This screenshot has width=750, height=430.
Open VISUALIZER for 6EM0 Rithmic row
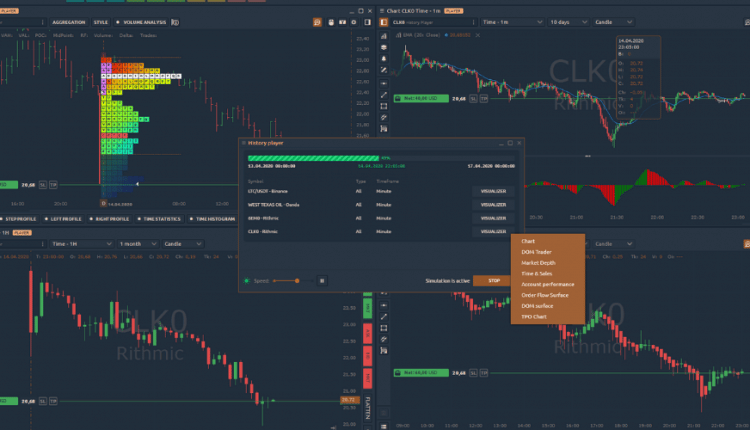point(493,218)
